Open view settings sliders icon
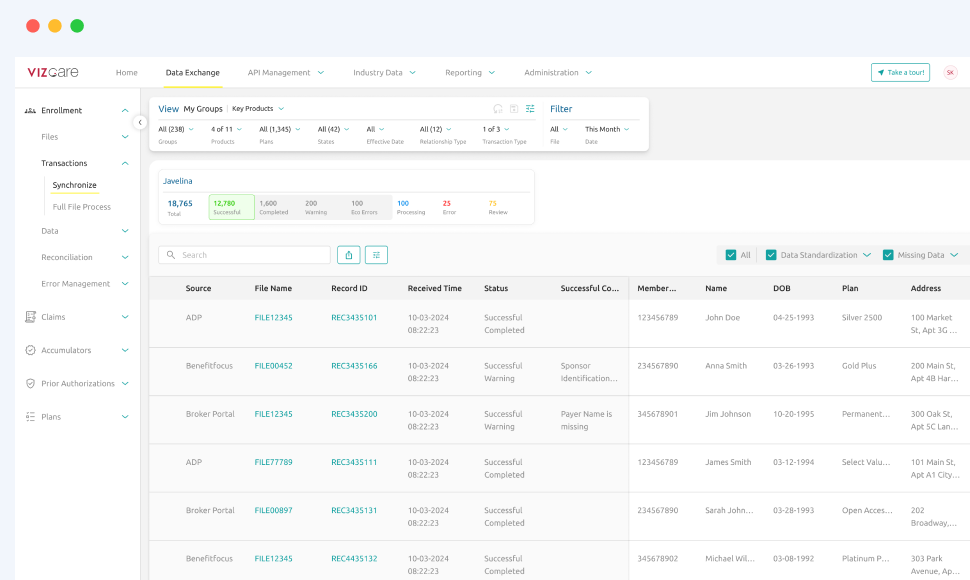The width and height of the screenshot is (970, 580). (x=530, y=109)
